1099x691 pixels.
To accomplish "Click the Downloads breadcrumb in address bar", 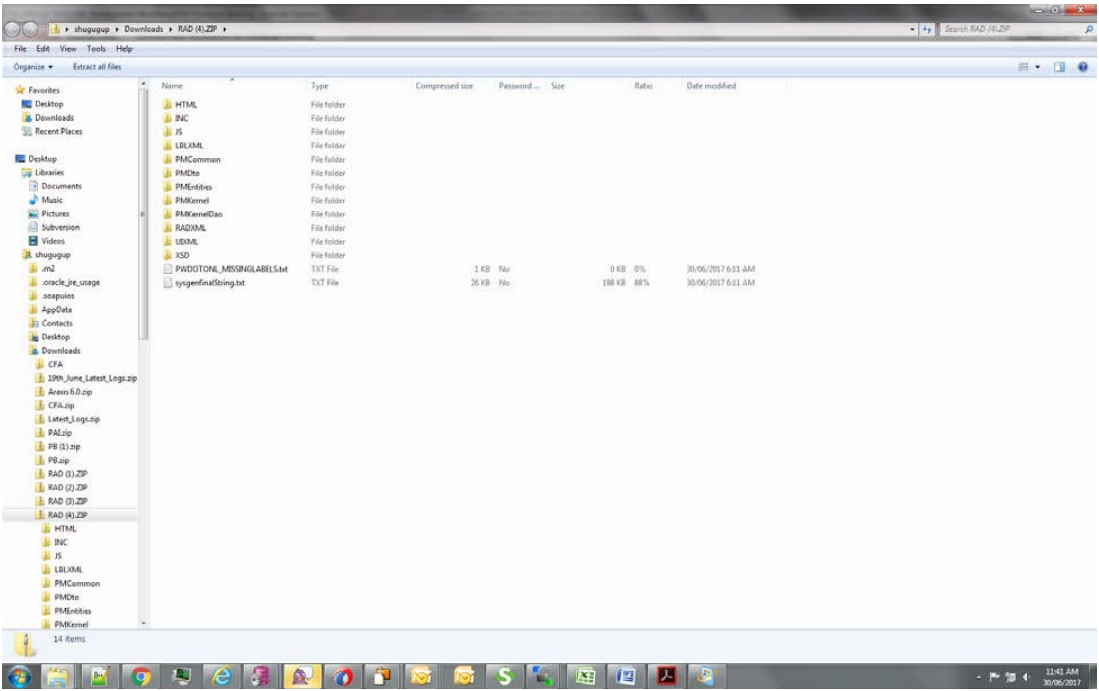I will (144, 29).
